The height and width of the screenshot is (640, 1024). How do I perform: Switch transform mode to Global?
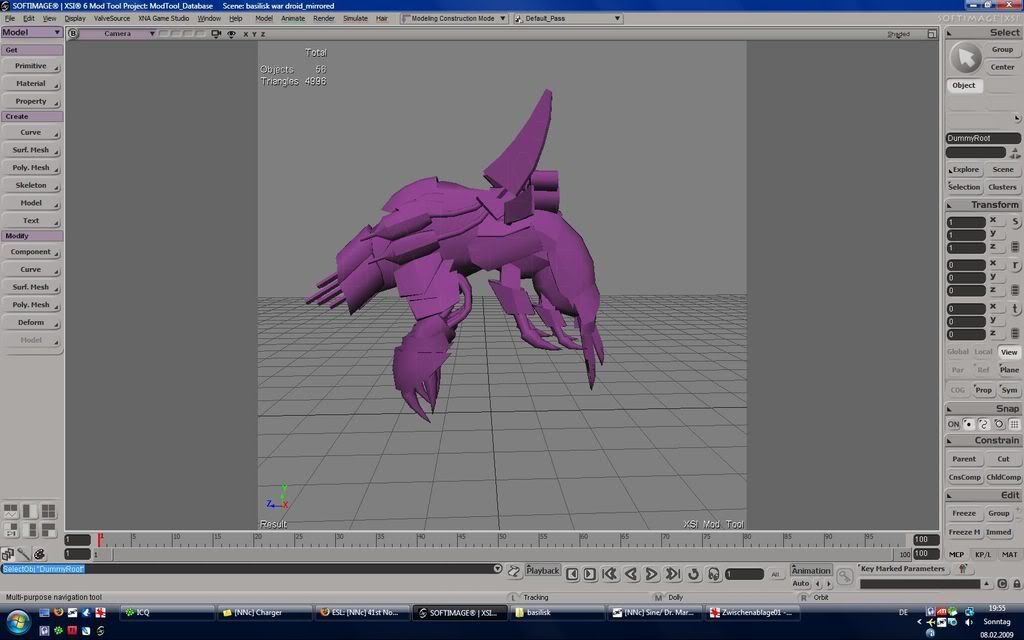pyautogui.click(x=957, y=352)
